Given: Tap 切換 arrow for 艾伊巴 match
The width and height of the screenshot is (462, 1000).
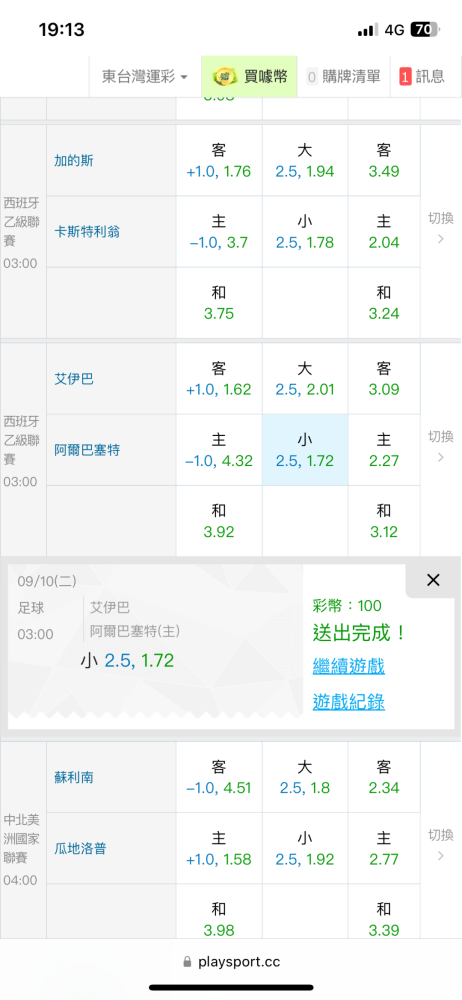Looking at the screenshot, I should pyautogui.click(x=440, y=446).
